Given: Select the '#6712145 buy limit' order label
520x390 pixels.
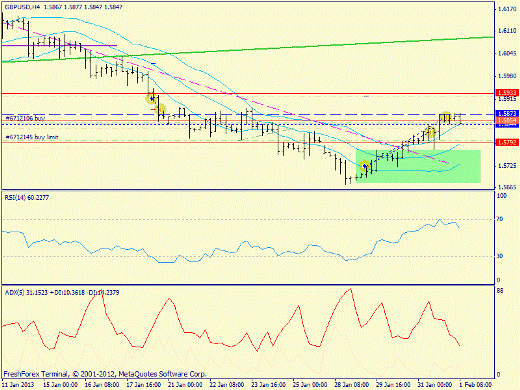Looking at the screenshot, I should (32, 137).
